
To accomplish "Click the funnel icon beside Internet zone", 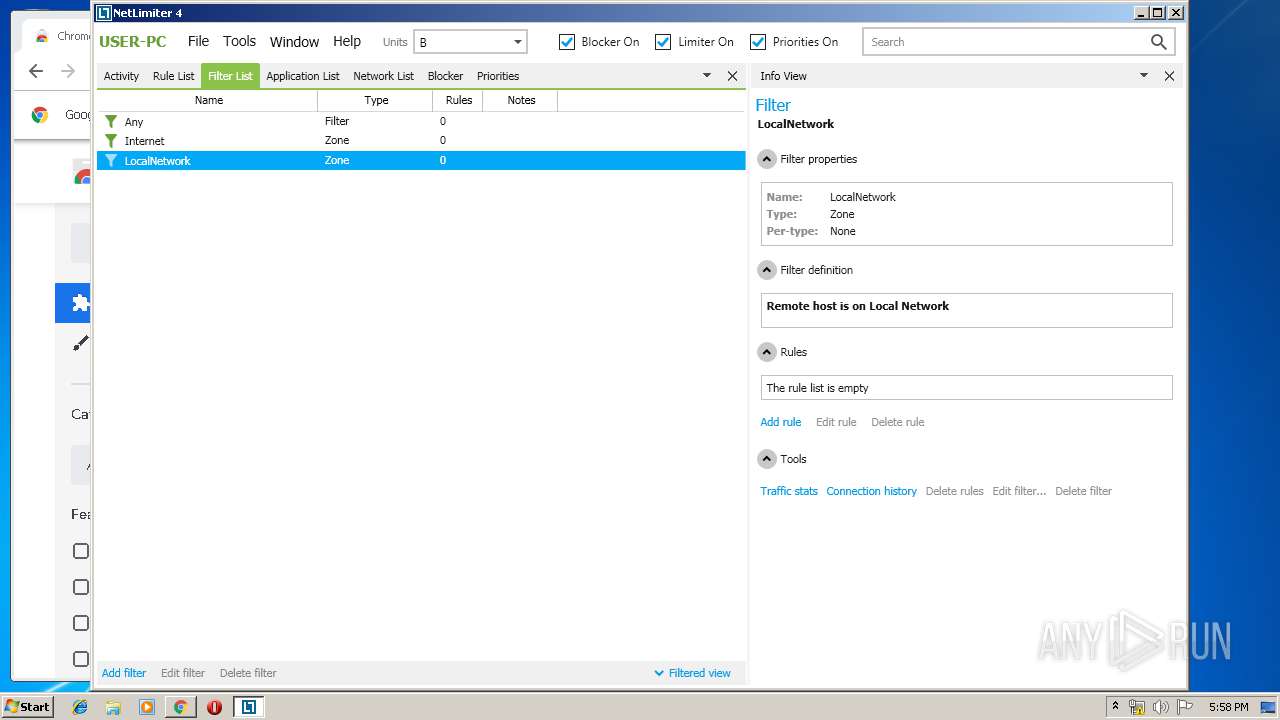I will click(x=111, y=141).
